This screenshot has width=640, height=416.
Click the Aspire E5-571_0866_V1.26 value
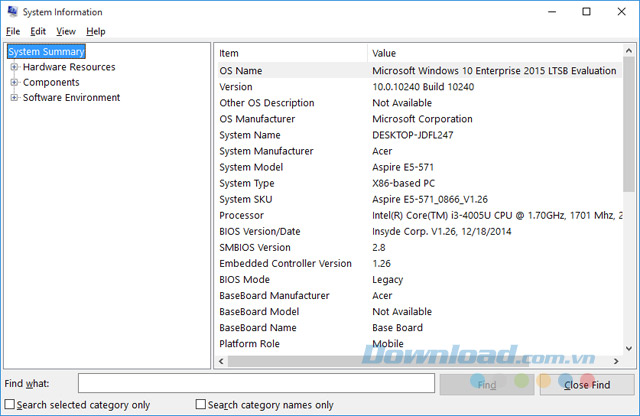tap(430, 199)
